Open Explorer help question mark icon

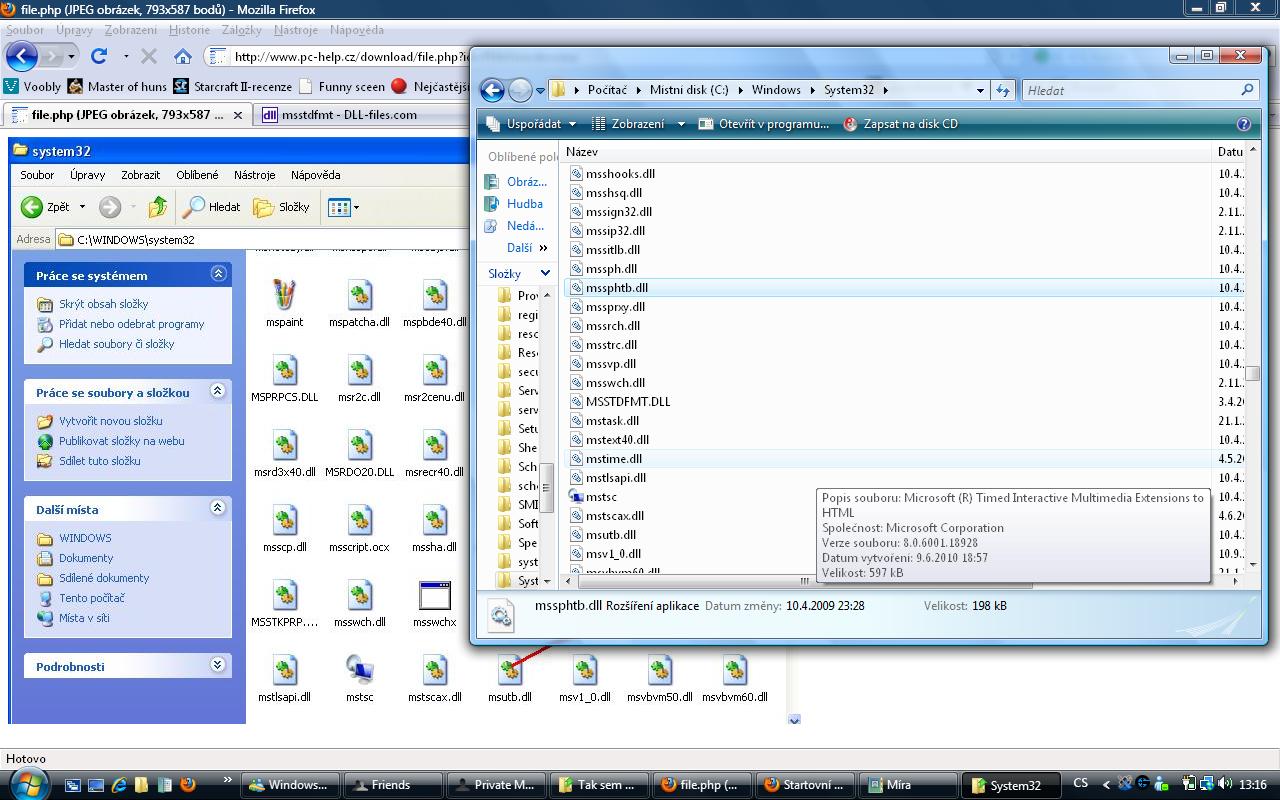[x=1244, y=124]
